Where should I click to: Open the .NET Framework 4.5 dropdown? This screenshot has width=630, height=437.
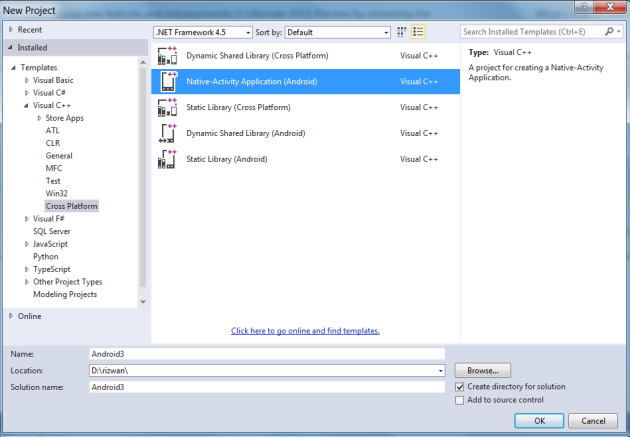pos(203,32)
